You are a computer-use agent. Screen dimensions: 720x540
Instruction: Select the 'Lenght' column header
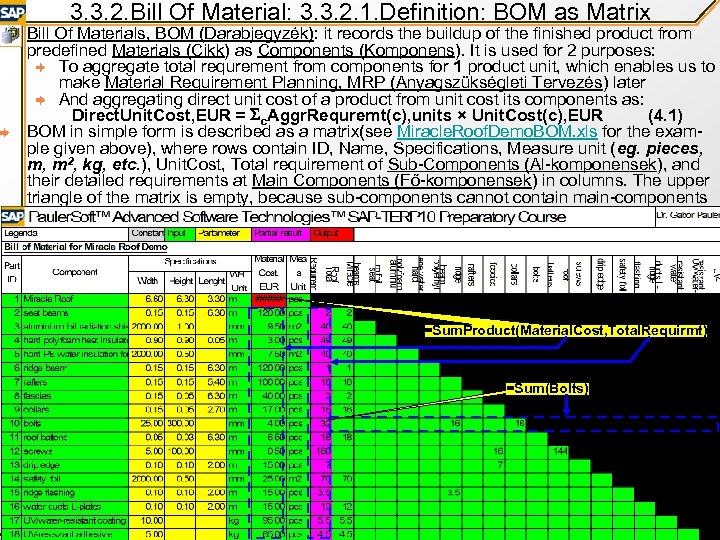click(x=211, y=281)
